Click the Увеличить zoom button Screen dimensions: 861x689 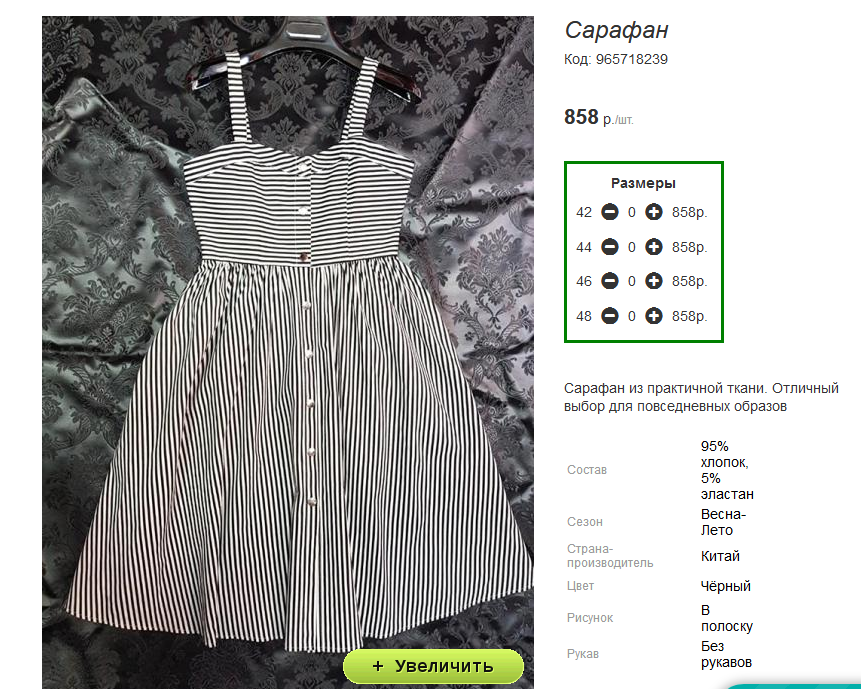(x=433, y=666)
